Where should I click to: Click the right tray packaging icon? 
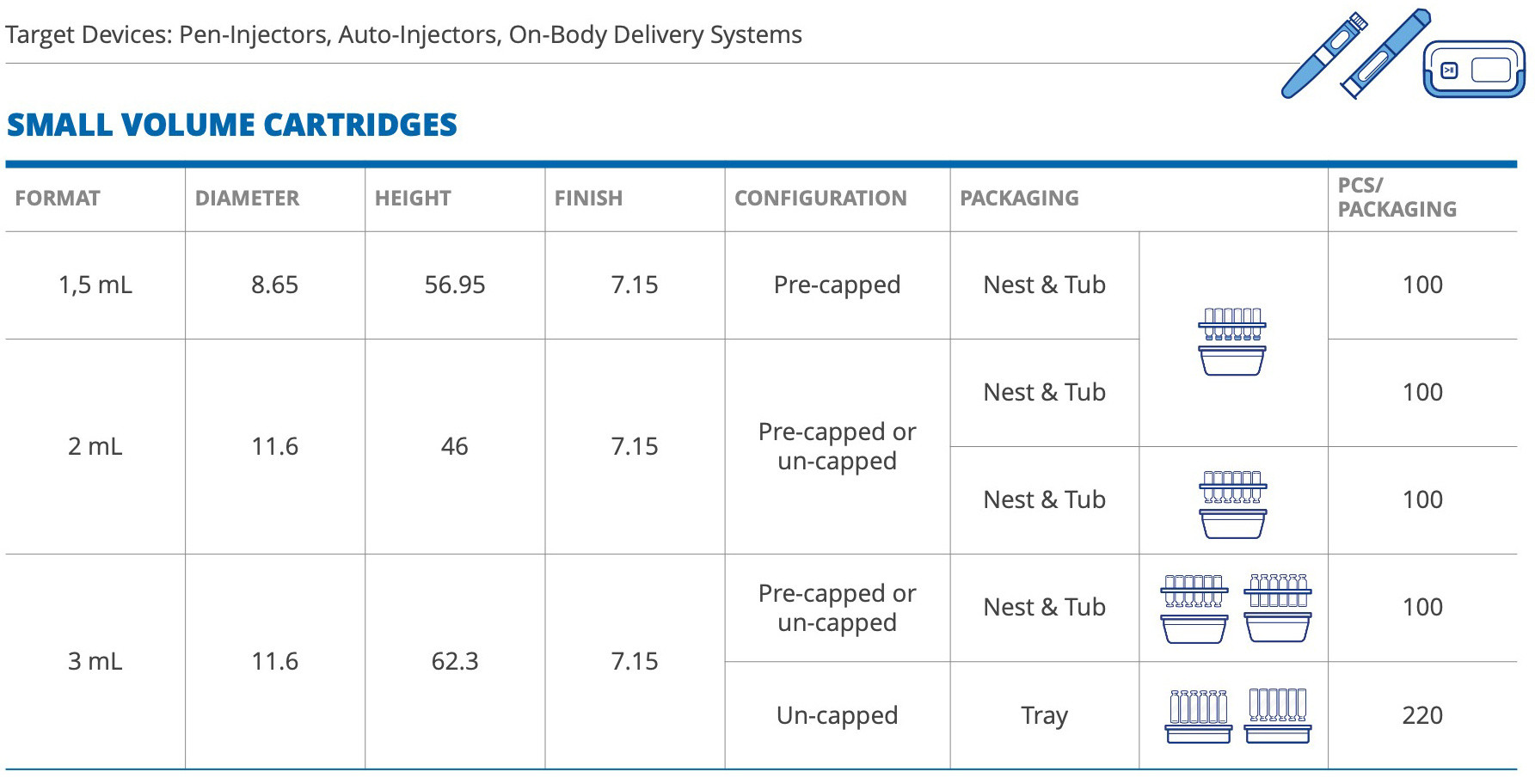point(1277,716)
